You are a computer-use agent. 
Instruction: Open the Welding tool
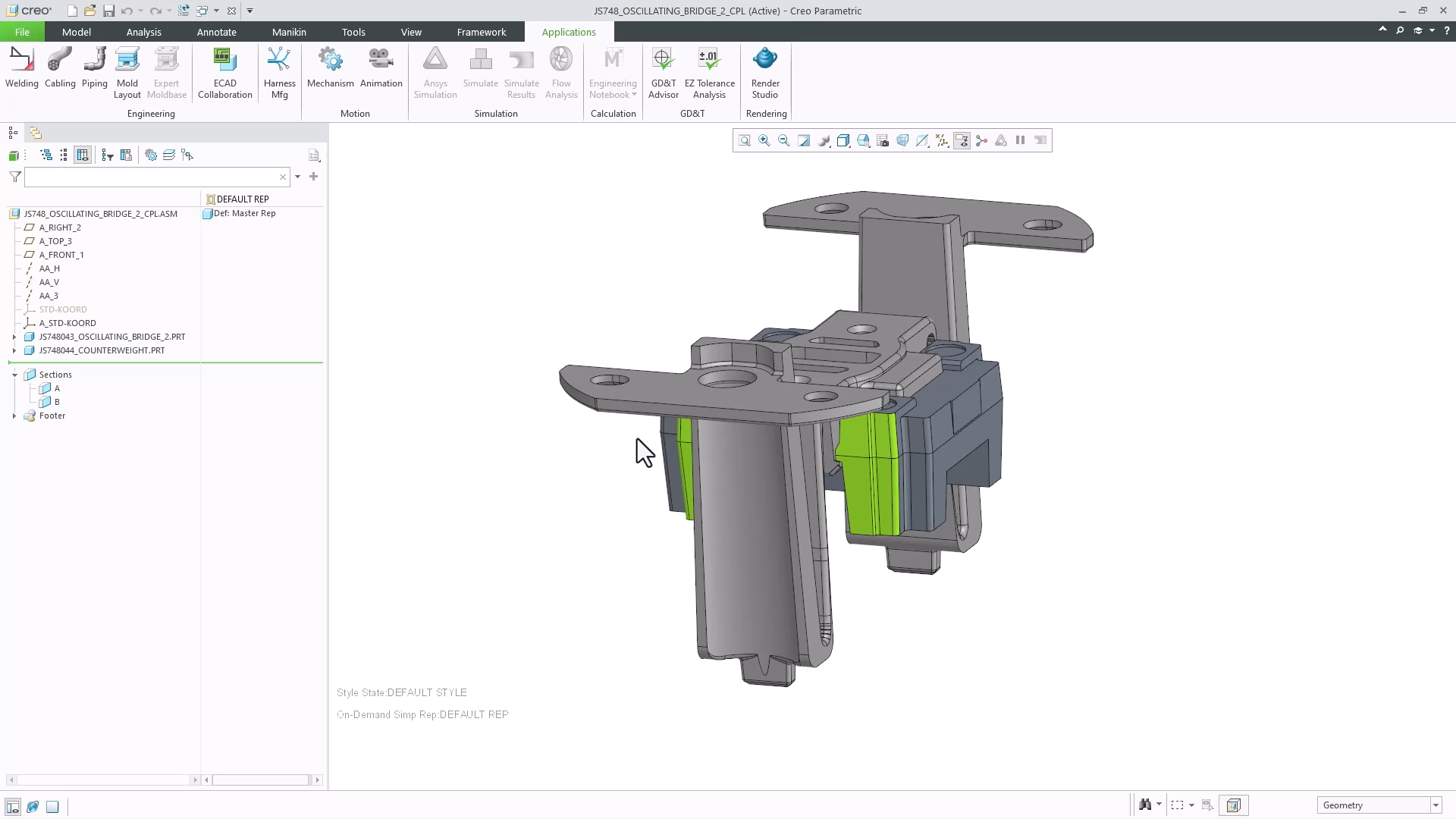click(x=21, y=67)
